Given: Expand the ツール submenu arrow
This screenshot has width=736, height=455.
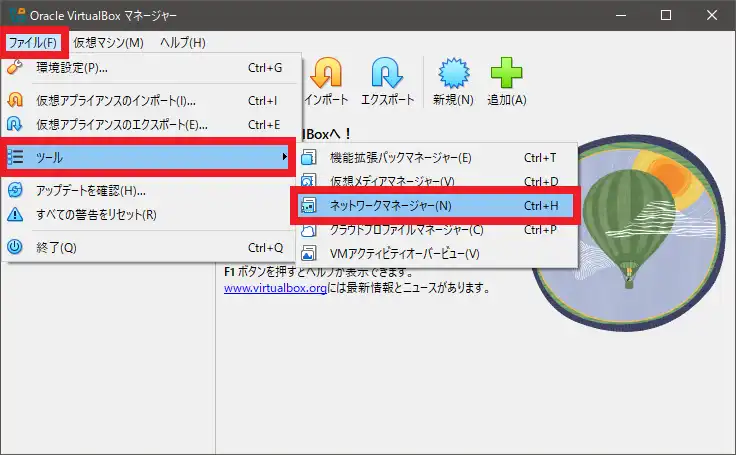Looking at the screenshot, I should (x=285, y=157).
